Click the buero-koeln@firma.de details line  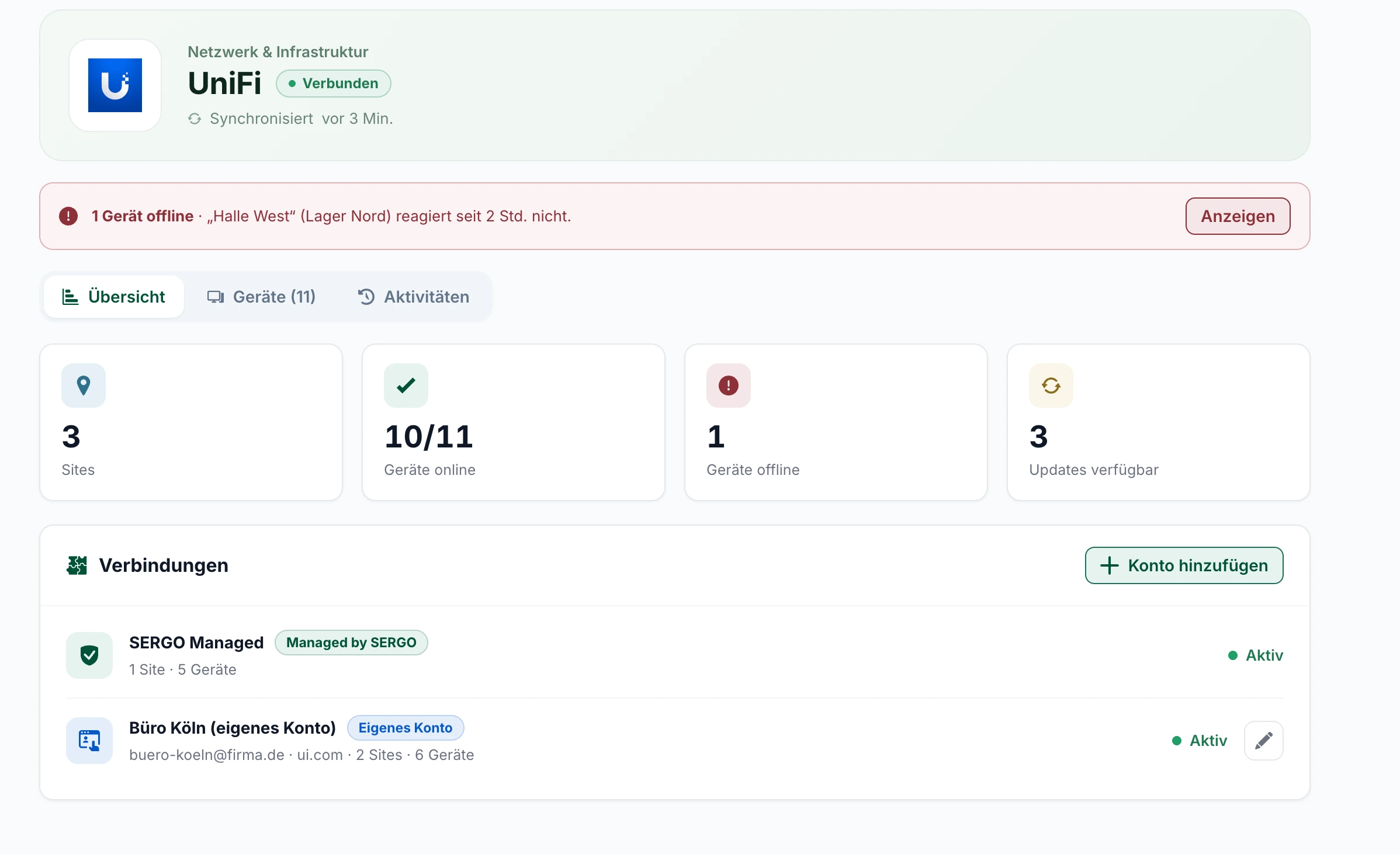[x=302, y=755]
